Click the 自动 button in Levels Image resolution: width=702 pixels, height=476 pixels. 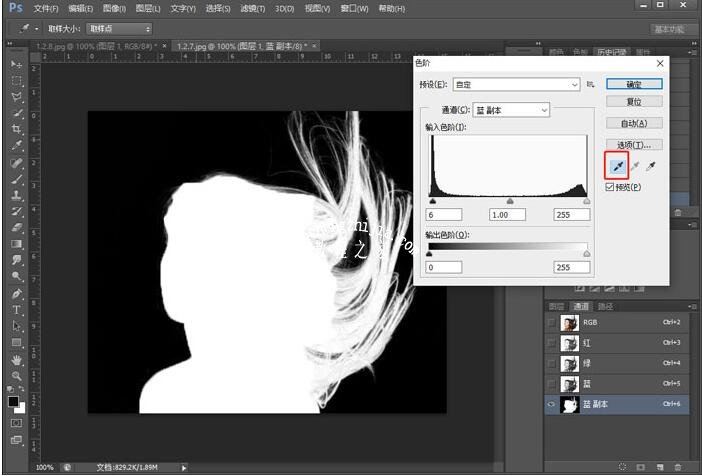pyautogui.click(x=634, y=123)
